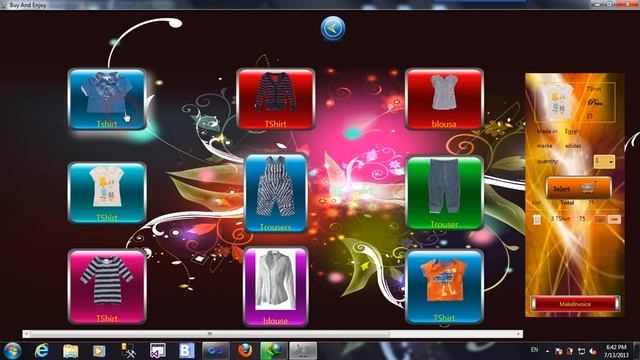The image size is (640, 360).
Task: Select the blue denim Tshirt tile
Action: pyautogui.click(x=107, y=99)
